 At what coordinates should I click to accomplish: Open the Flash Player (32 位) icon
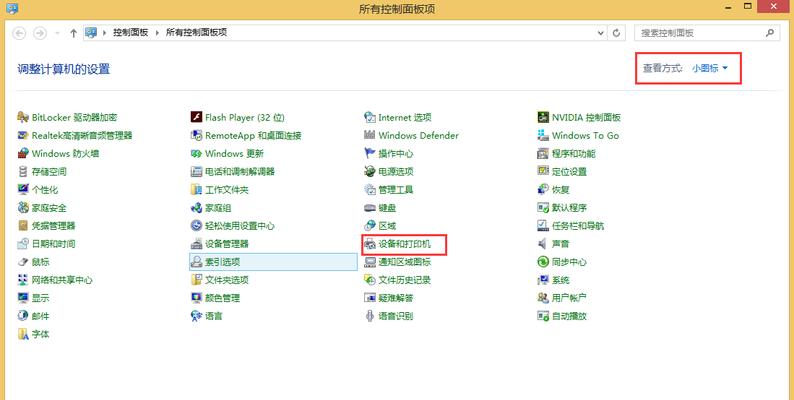coord(196,117)
